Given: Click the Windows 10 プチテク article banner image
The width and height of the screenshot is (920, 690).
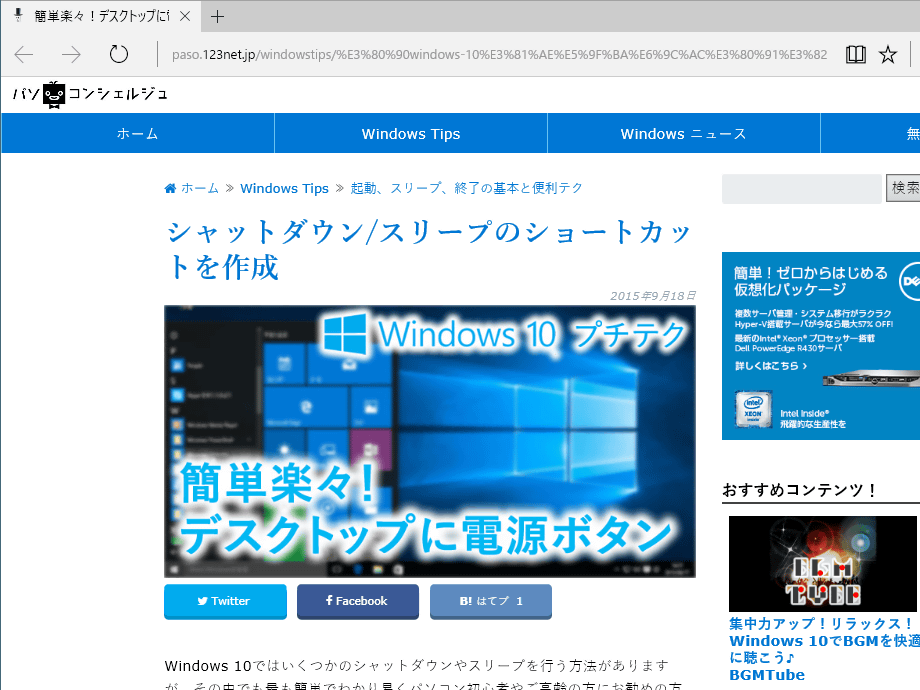Looking at the screenshot, I should coord(430,441).
